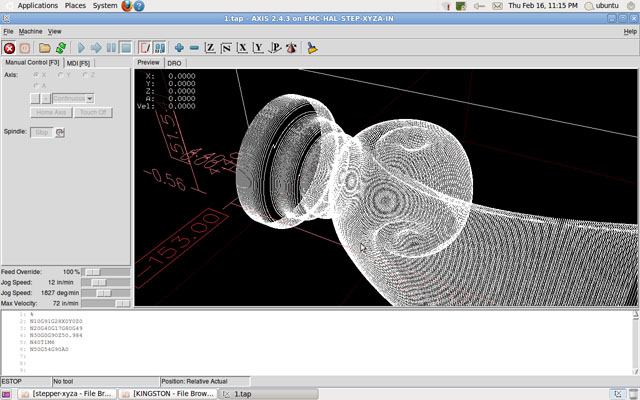The image size is (640, 400).
Task: Open a G-code file via folder icon
Action: tap(44, 48)
